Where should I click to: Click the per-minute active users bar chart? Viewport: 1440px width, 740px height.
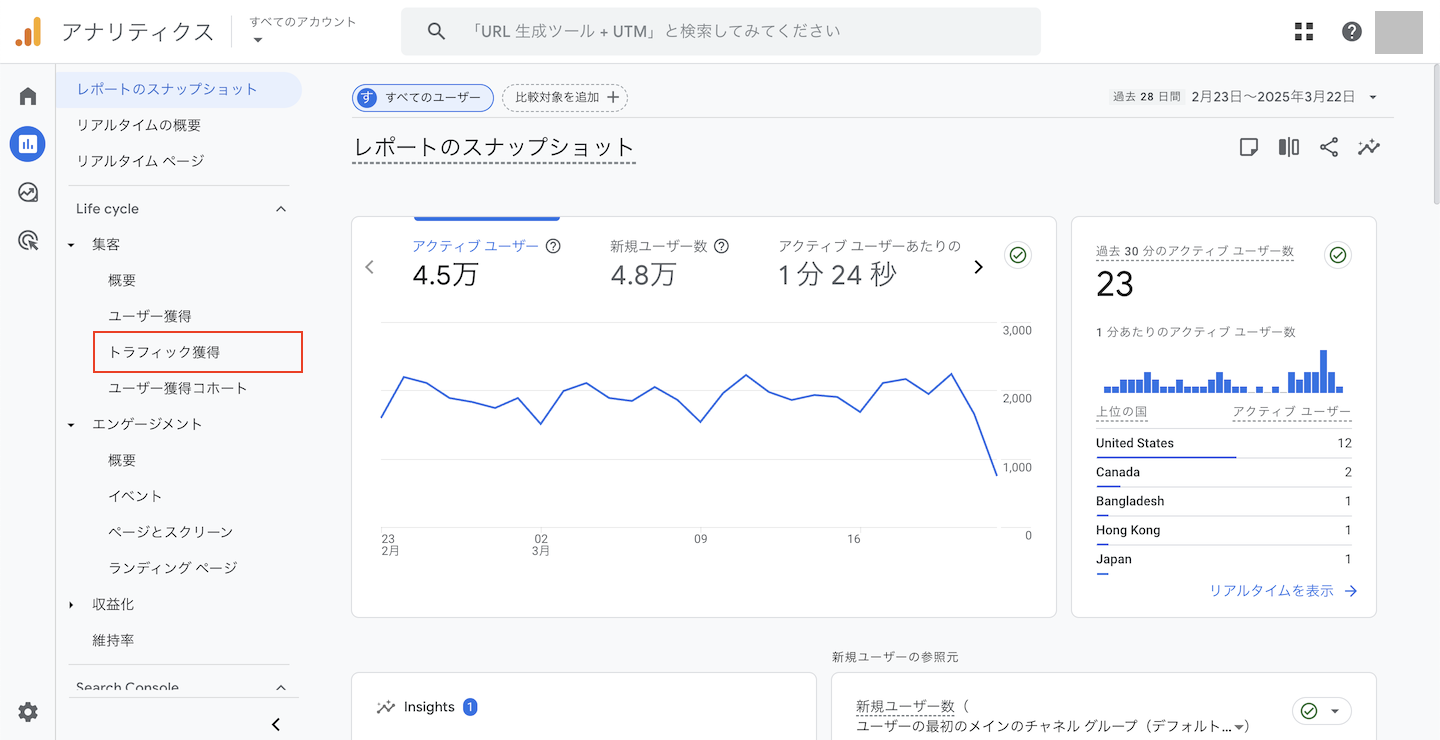pos(1223,371)
